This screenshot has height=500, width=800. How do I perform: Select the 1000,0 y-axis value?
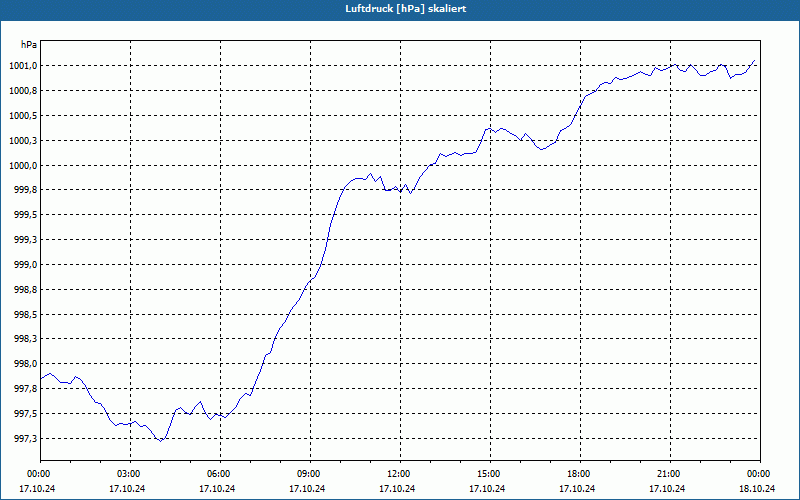click(x=23, y=166)
